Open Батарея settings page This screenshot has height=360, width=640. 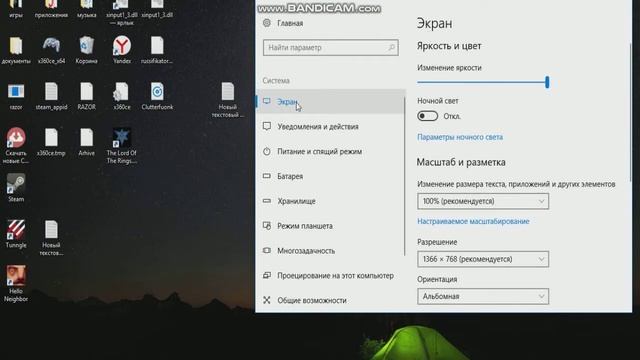tap(330, 176)
